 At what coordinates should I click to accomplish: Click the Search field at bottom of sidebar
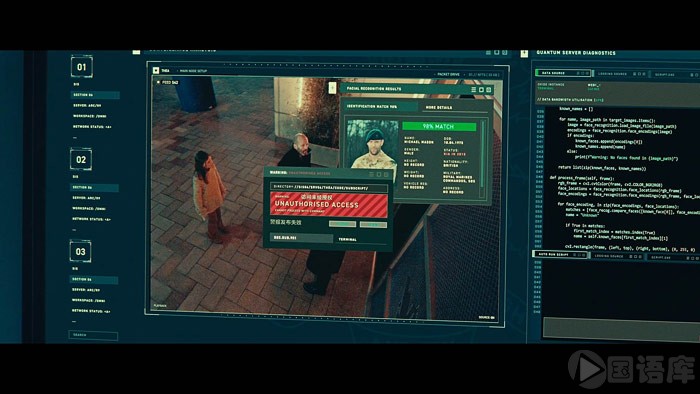coord(93,335)
